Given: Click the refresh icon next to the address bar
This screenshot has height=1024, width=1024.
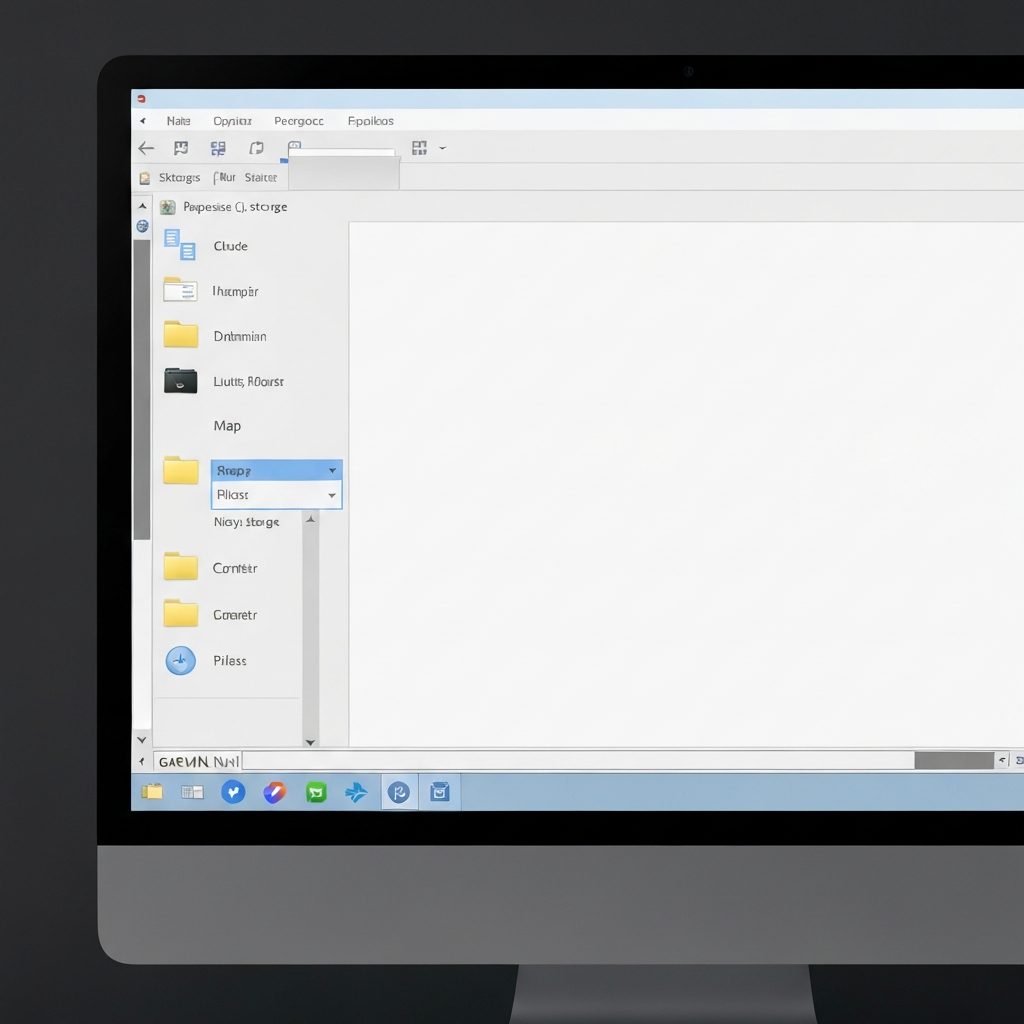Looking at the screenshot, I should tap(256, 147).
